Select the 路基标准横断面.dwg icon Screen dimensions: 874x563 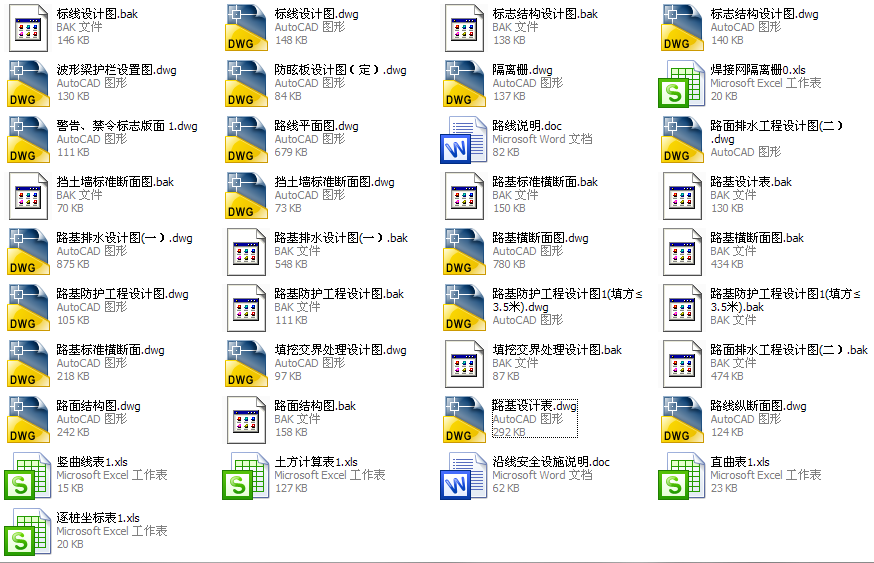pos(28,364)
